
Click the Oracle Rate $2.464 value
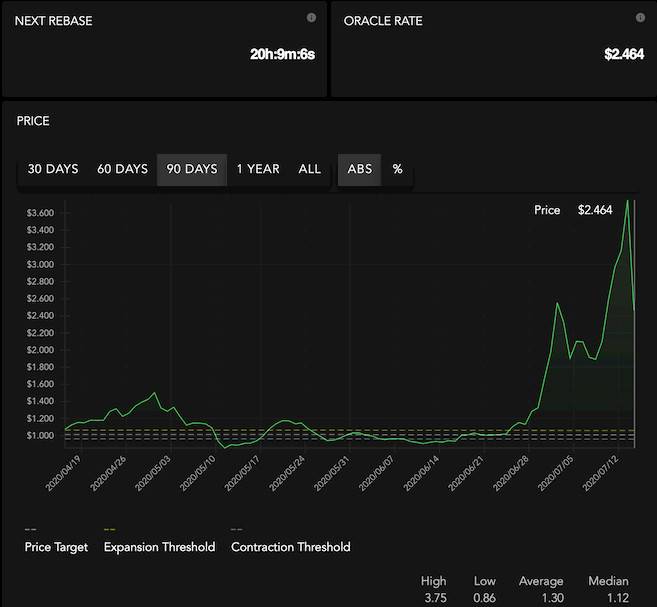(x=625, y=54)
